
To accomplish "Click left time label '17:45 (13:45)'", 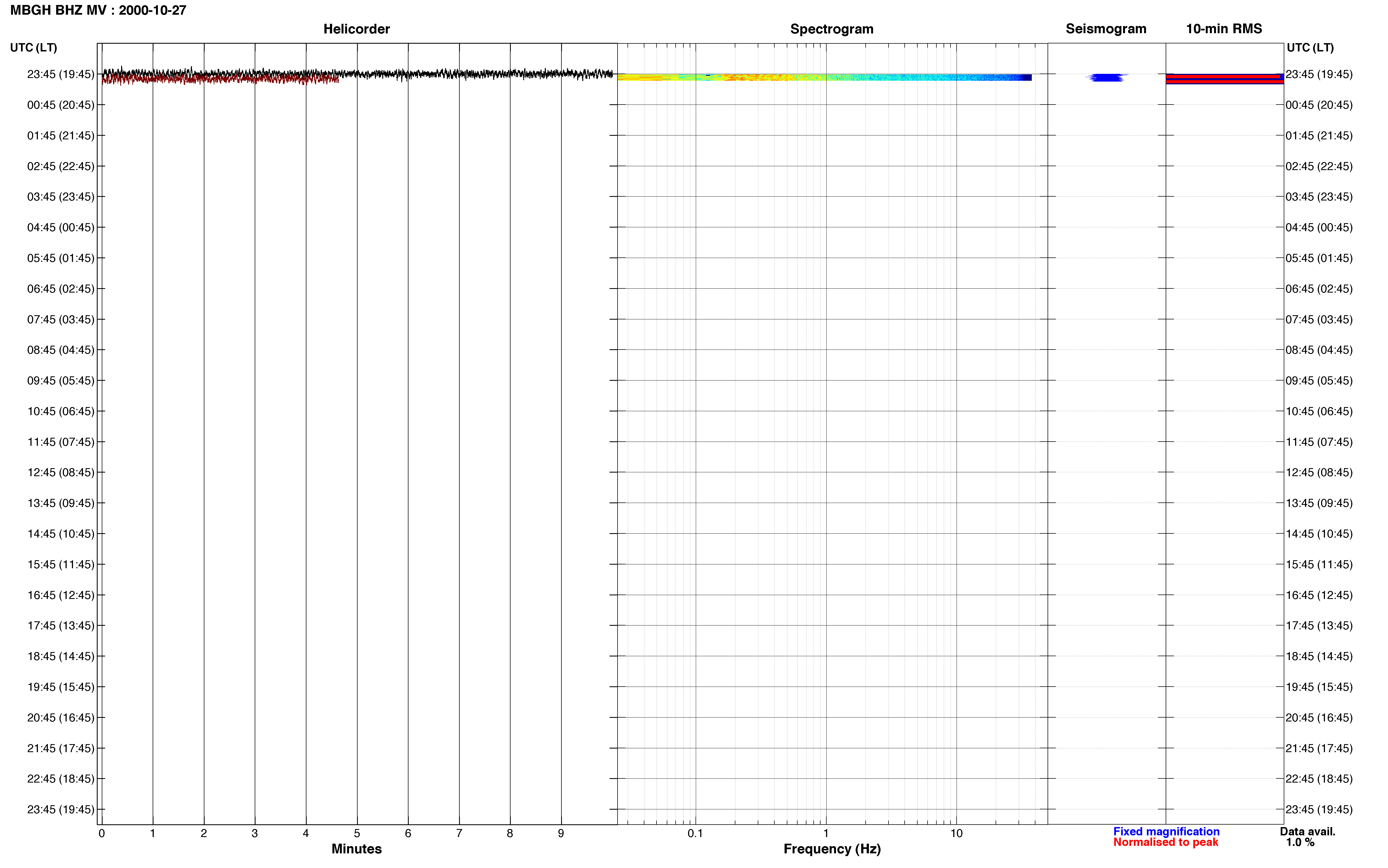I will 61,625.
